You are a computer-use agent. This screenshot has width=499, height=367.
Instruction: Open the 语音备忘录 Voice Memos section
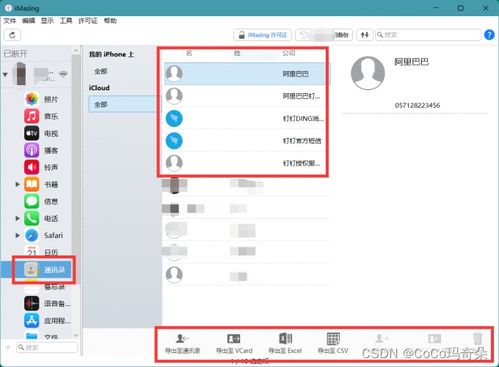[x=47, y=303]
